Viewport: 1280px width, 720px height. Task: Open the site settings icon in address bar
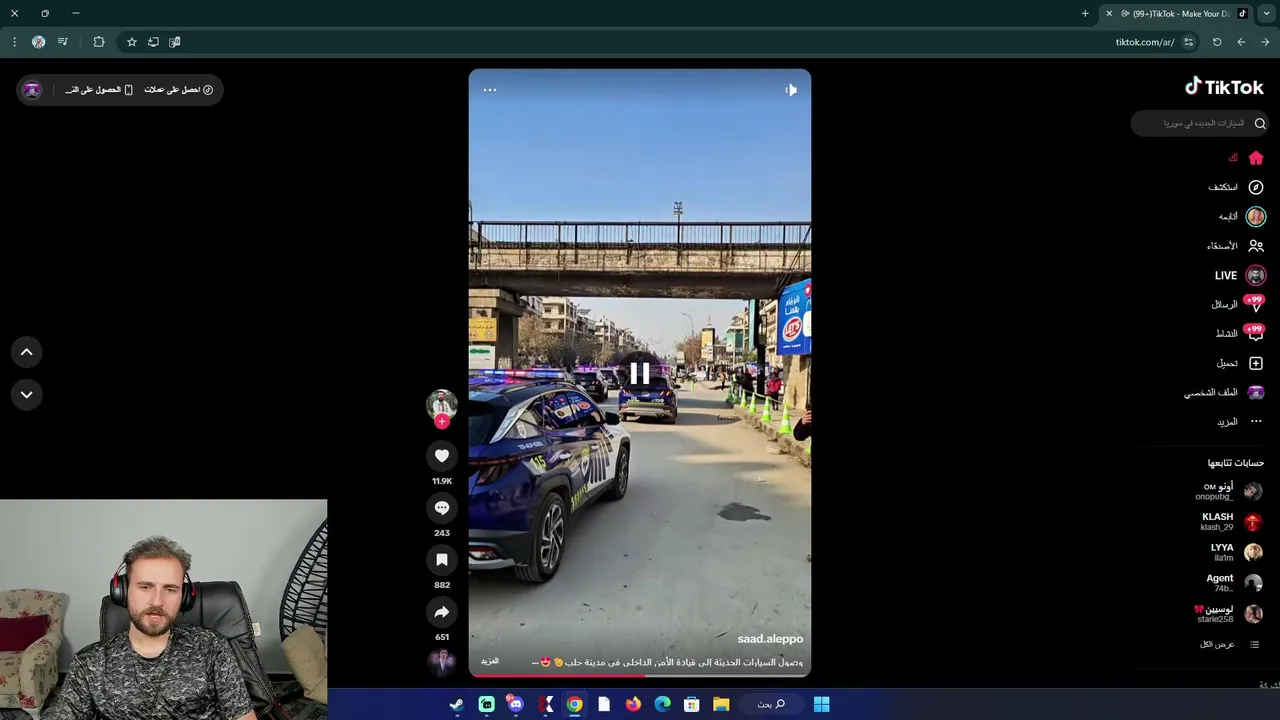pyautogui.click(x=1188, y=42)
